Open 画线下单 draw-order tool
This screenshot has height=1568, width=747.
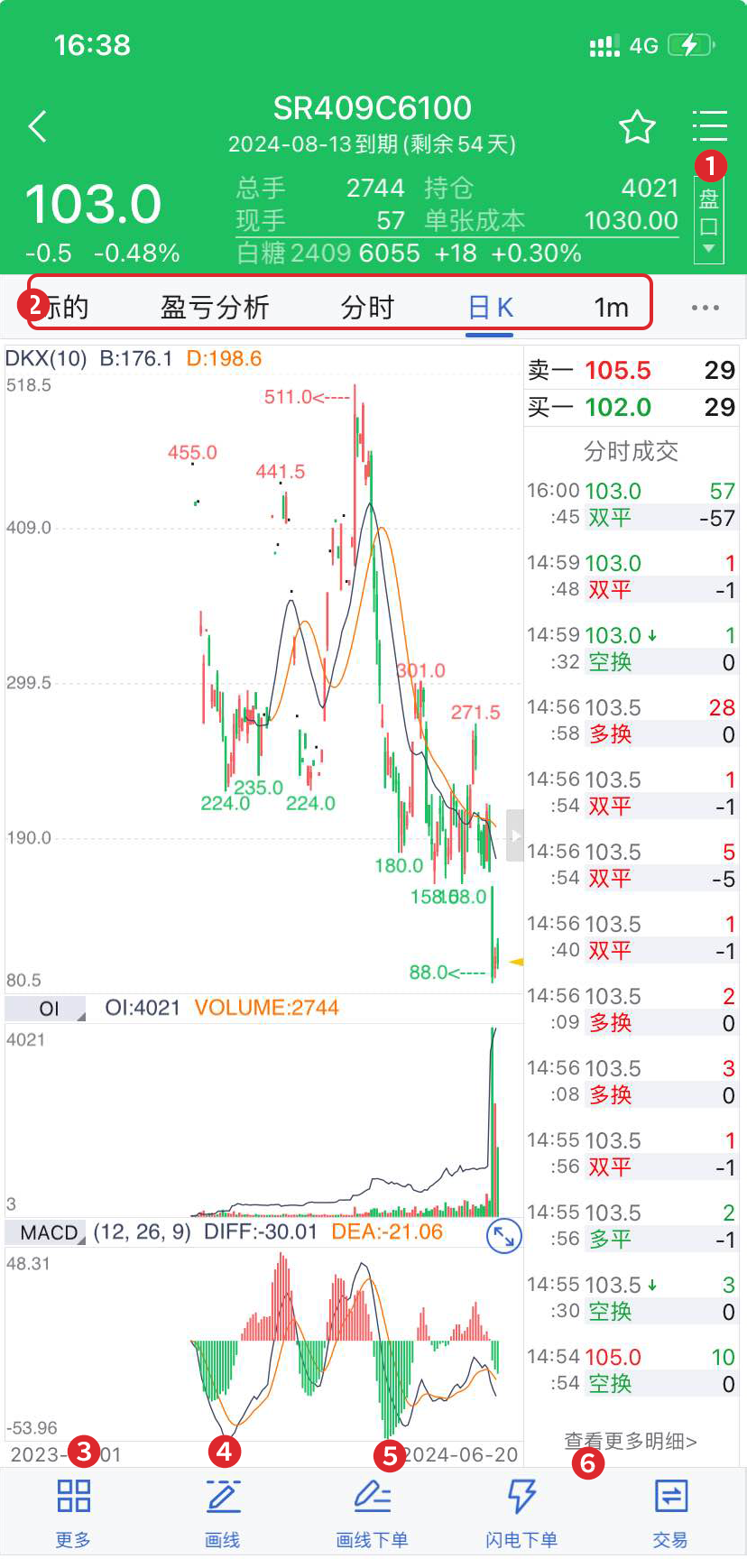point(372,1512)
